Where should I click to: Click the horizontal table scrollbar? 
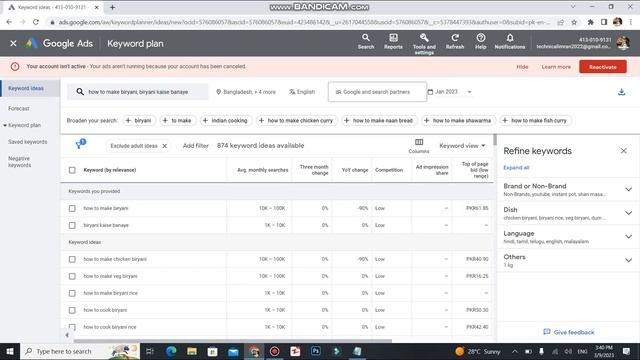233,341
